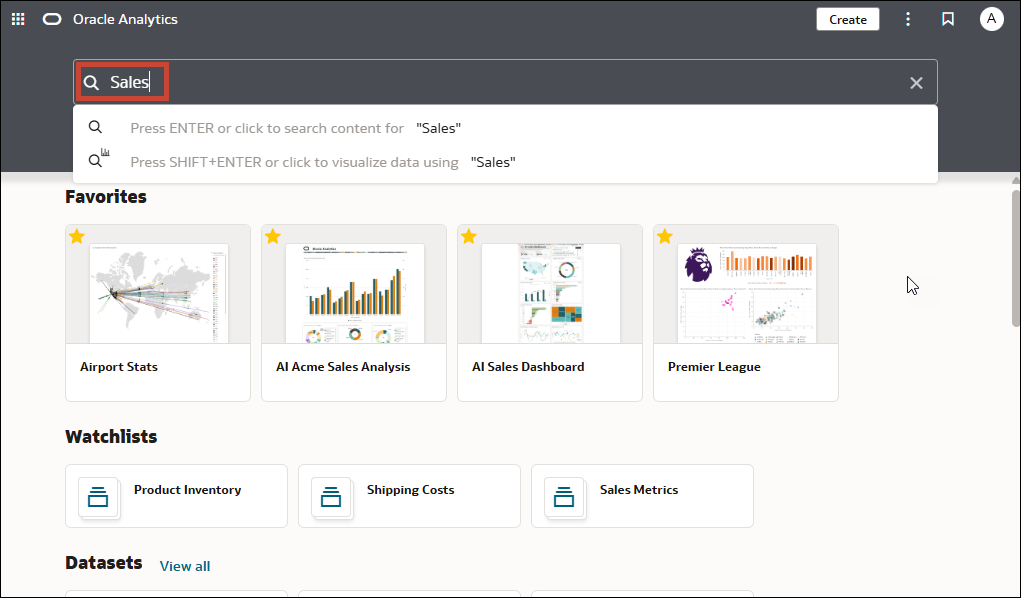Click inside the Sales search field
The height and width of the screenshot is (598, 1021).
click(505, 82)
